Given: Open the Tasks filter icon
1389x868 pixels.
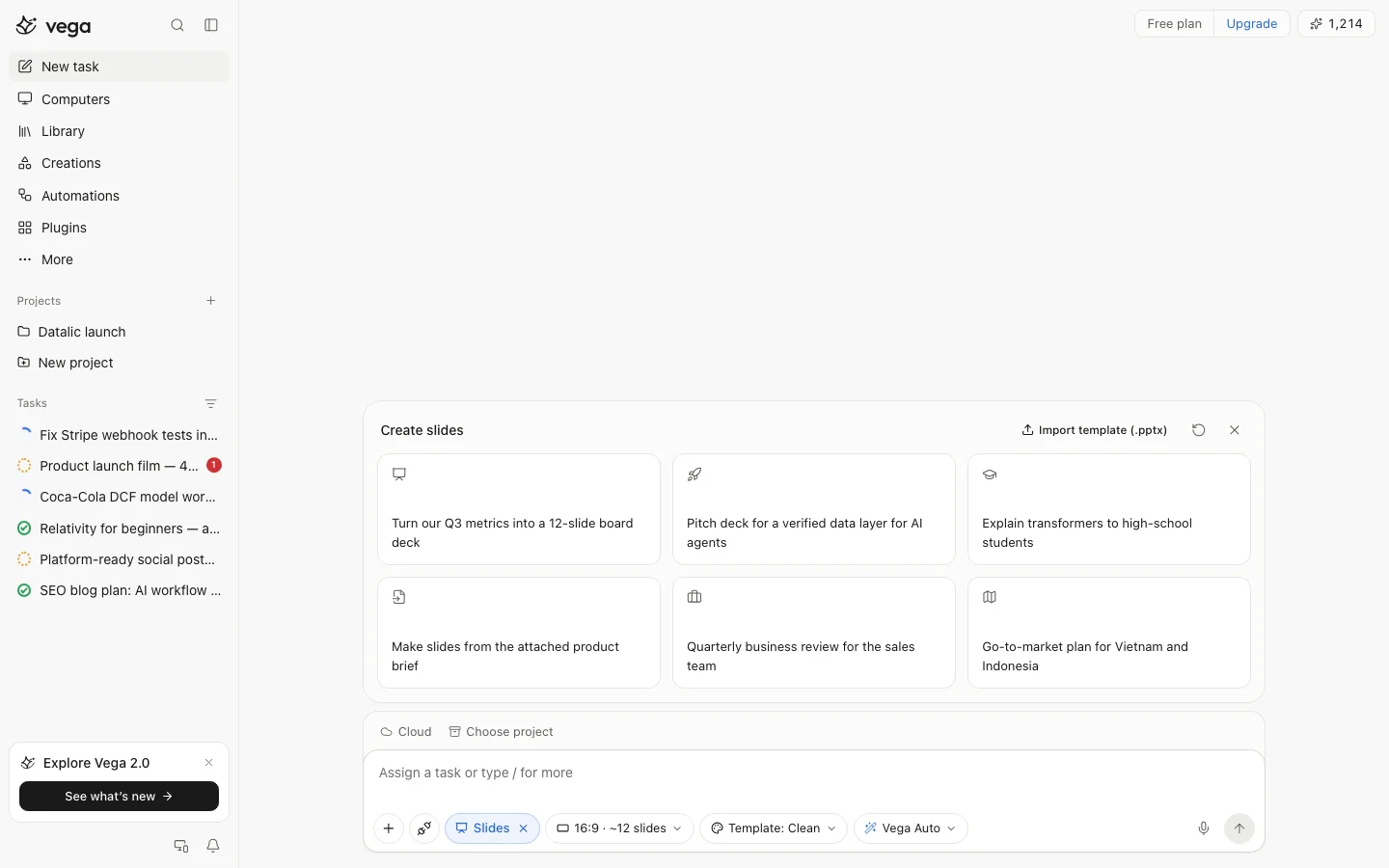Looking at the screenshot, I should pos(211,403).
